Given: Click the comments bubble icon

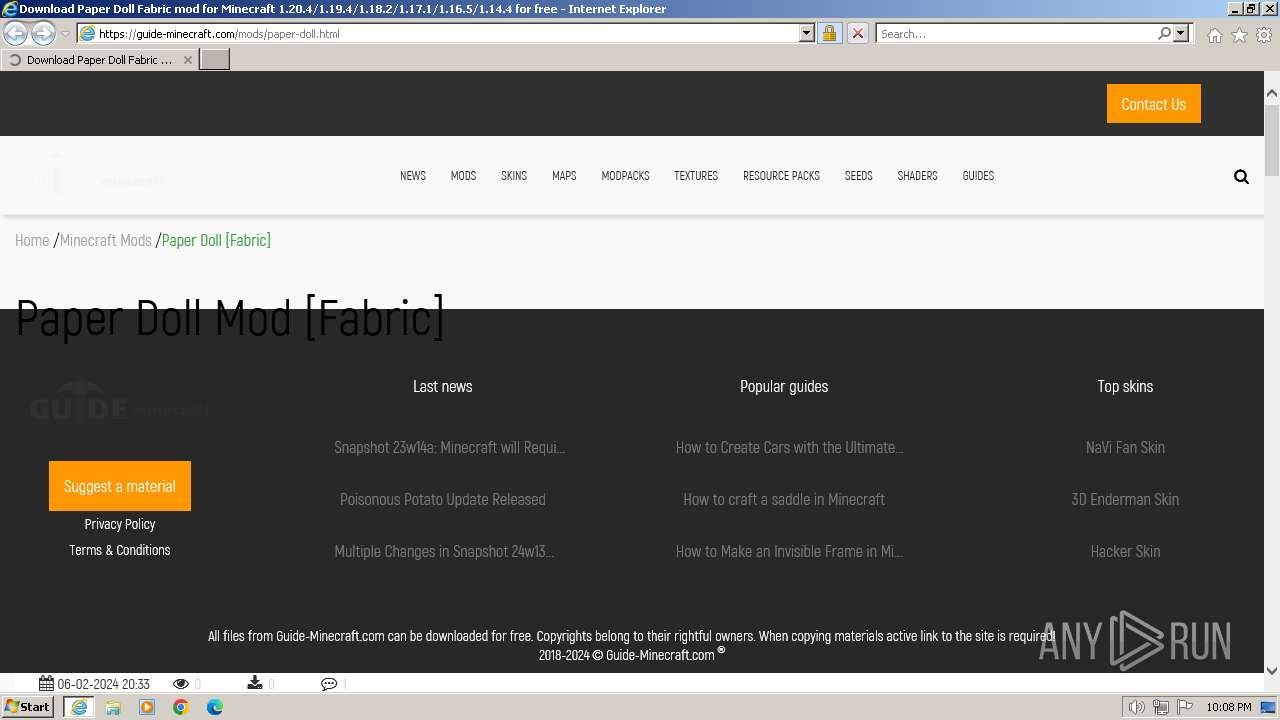Looking at the screenshot, I should (329, 684).
